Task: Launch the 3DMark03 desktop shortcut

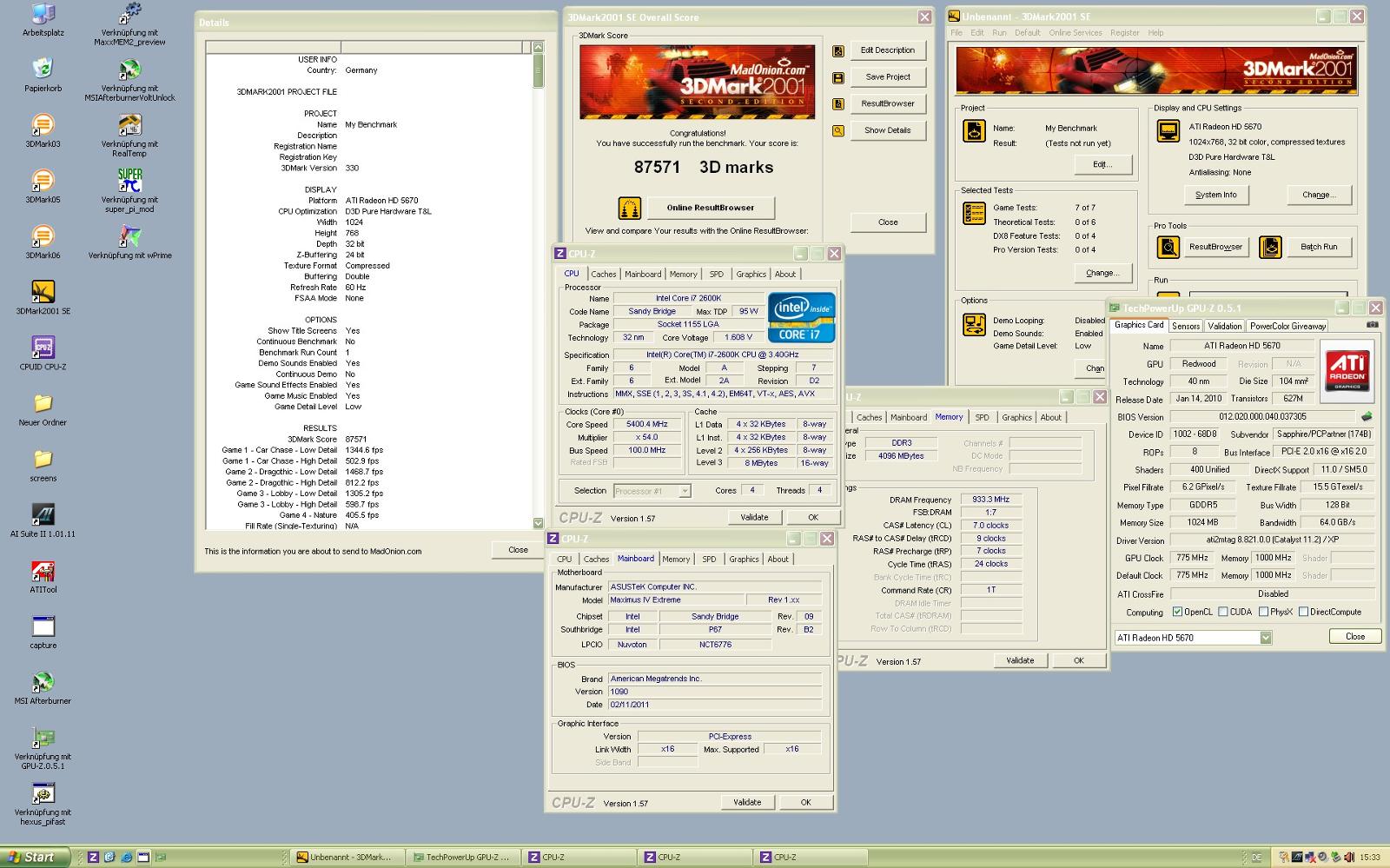Action: tap(43, 125)
